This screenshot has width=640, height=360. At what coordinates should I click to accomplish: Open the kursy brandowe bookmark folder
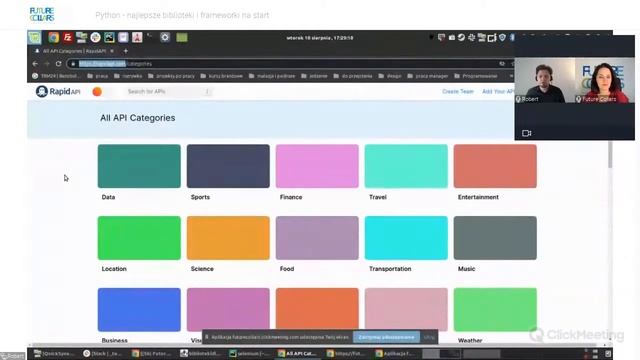222,76
